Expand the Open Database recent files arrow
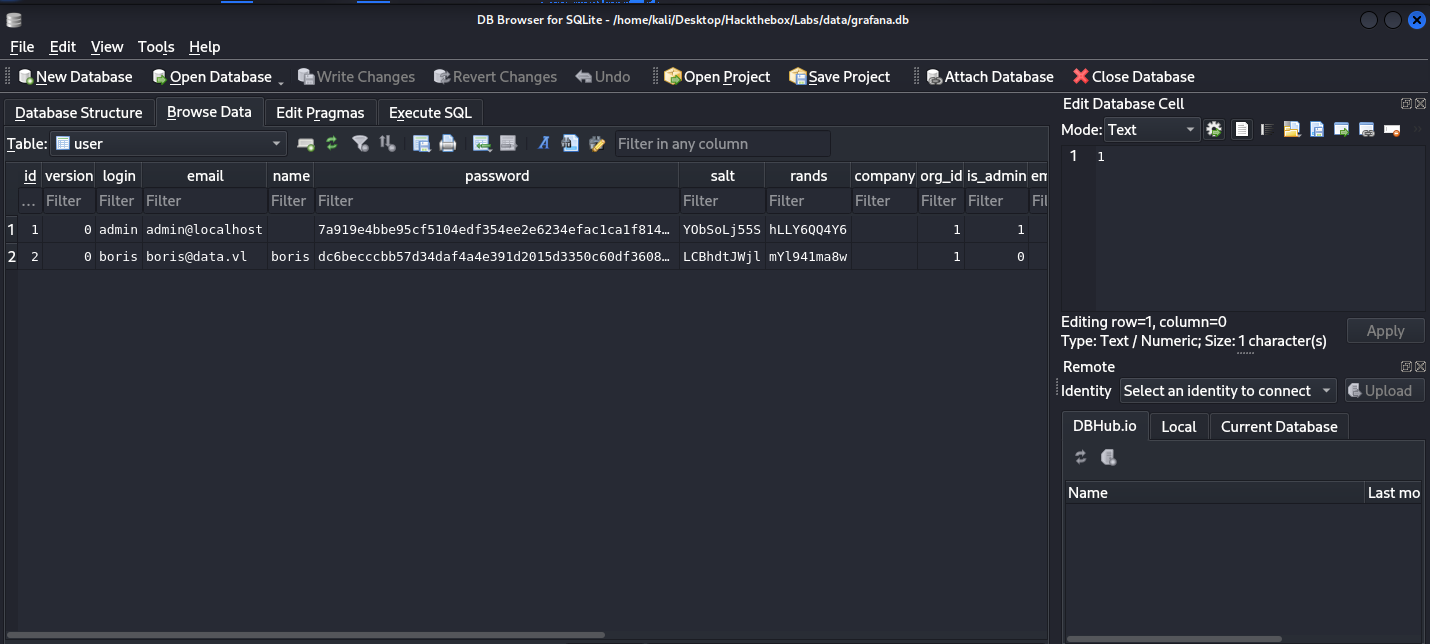 [x=281, y=82]
